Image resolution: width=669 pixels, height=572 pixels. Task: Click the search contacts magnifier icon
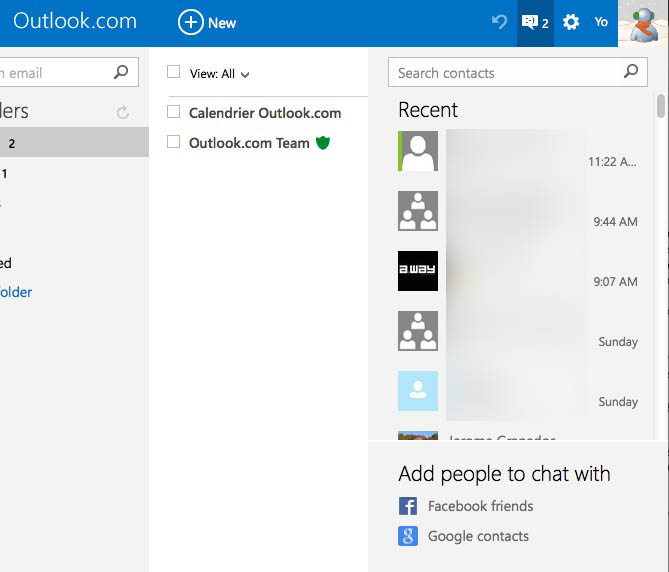(630, 72)
